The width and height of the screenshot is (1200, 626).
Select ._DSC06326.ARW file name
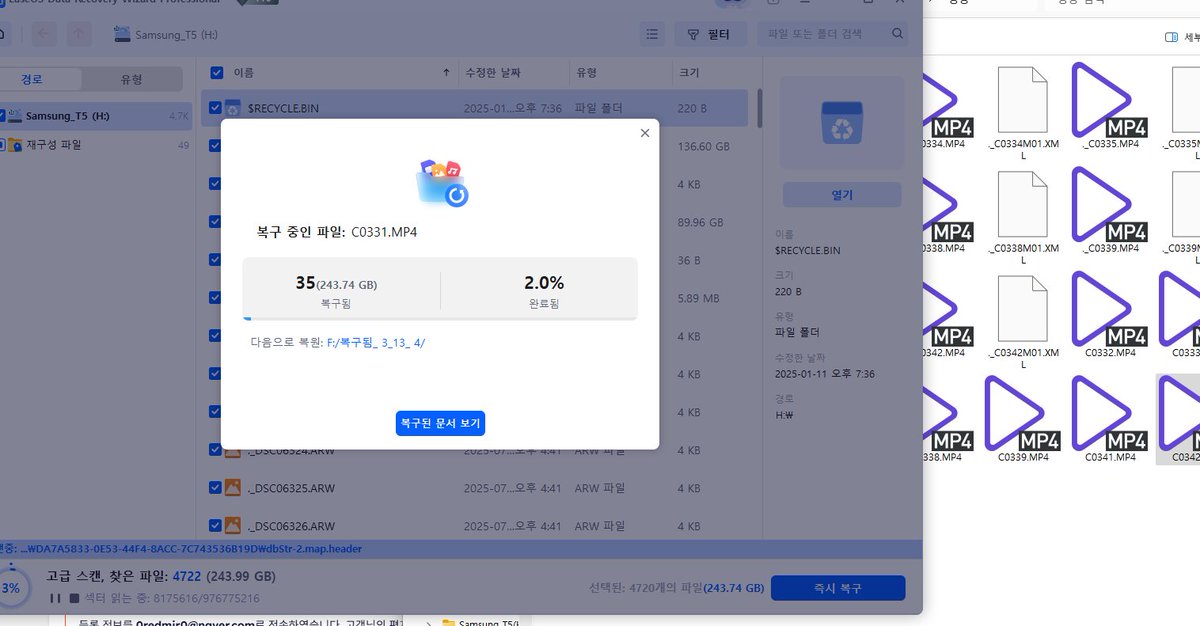pos(291,526)
